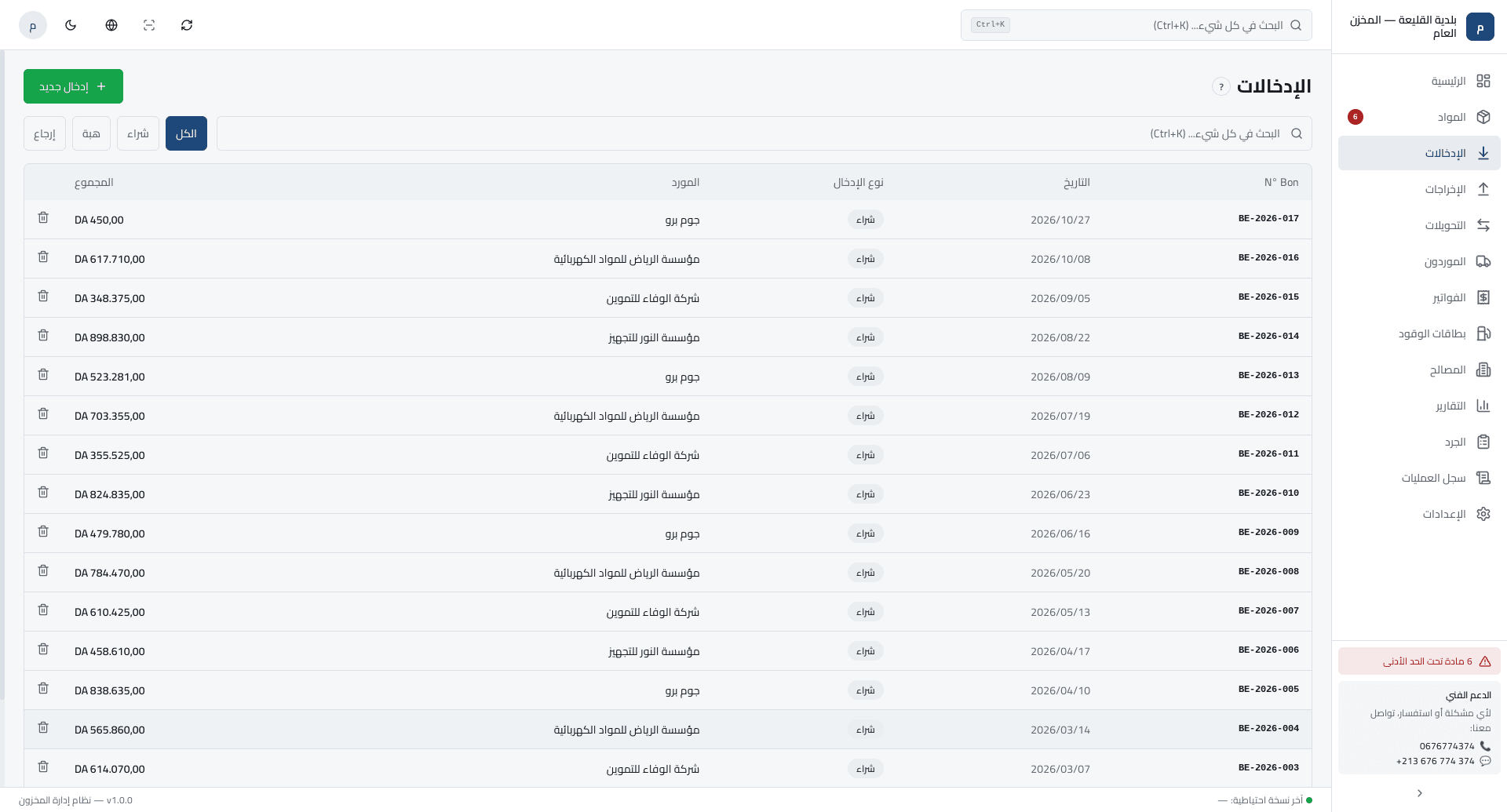Delete entry BE-2026-003 with trash icon

tap(43, 766)
